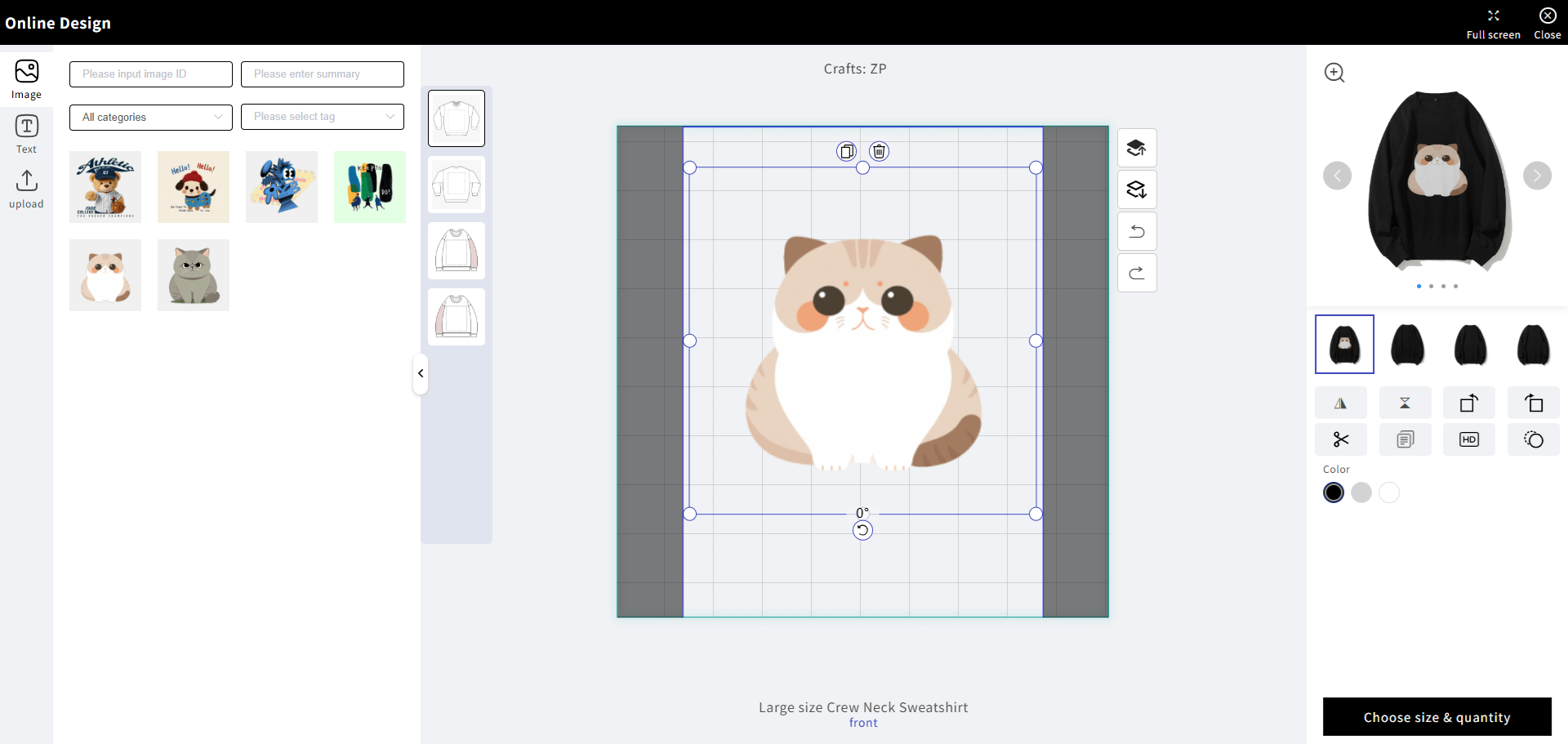This screenshot has height=744, width=1568.
Task: Click the HD enhance icon
Action: (1468, 440)
